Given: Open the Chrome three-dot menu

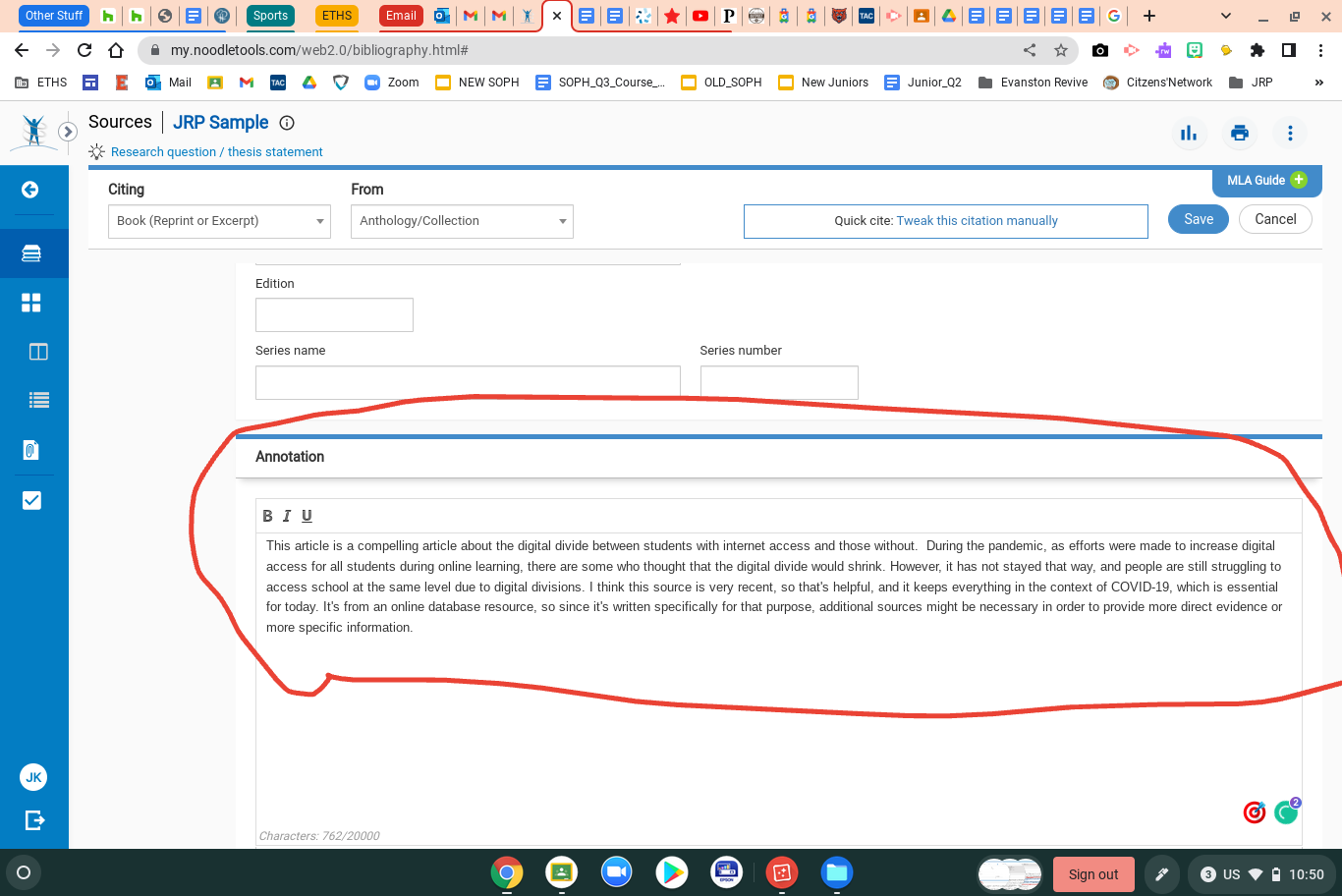Looking at the screenshot, I should pos(1320,50).
